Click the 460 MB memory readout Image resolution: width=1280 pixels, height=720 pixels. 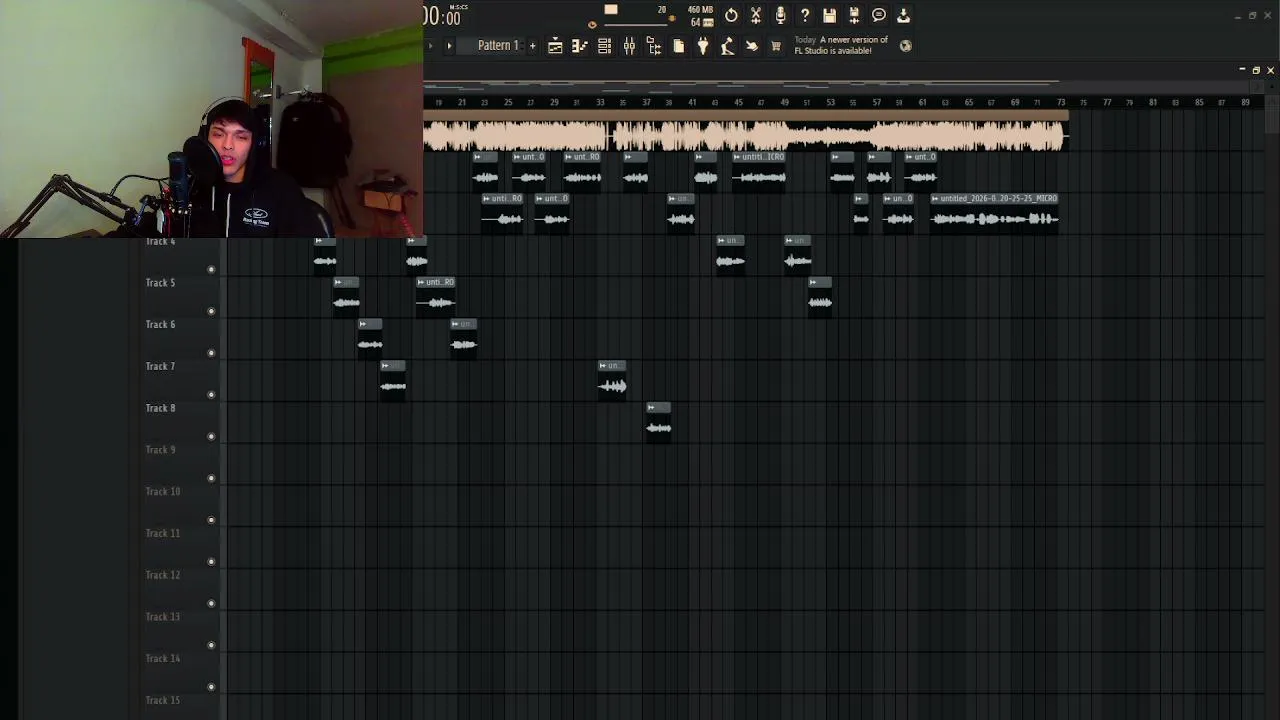[x=700, y=10]
